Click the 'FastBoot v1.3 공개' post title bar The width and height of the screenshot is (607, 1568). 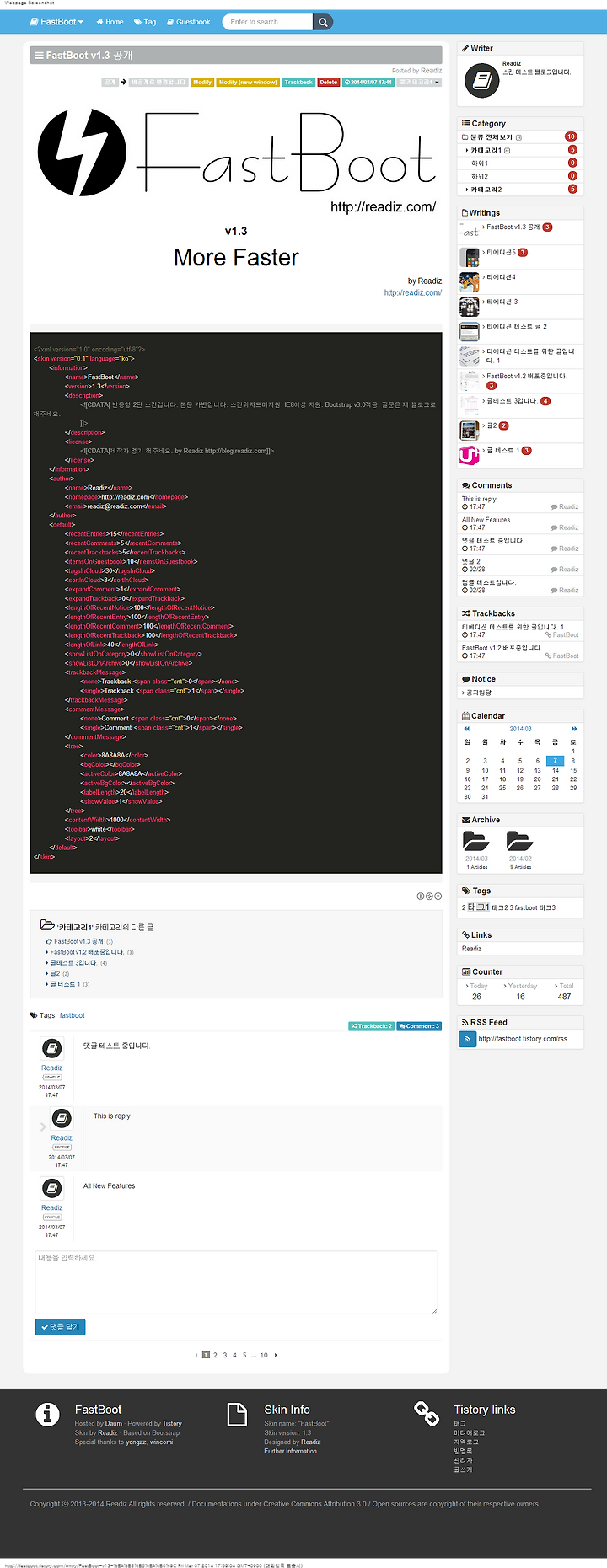pos(236,55)
